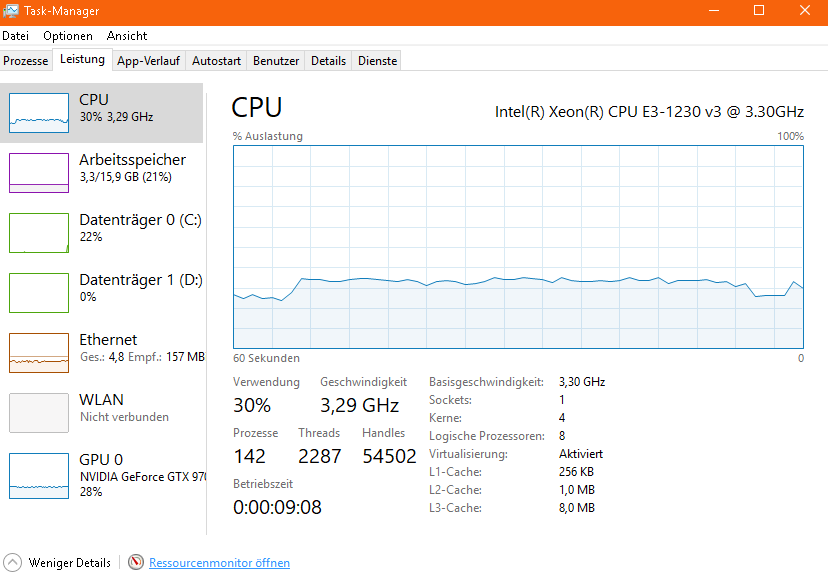Screen dimensions: 828x581
Task: Select Datenträger 0 (C:) disk graph
Action: (x=39, y=232)
